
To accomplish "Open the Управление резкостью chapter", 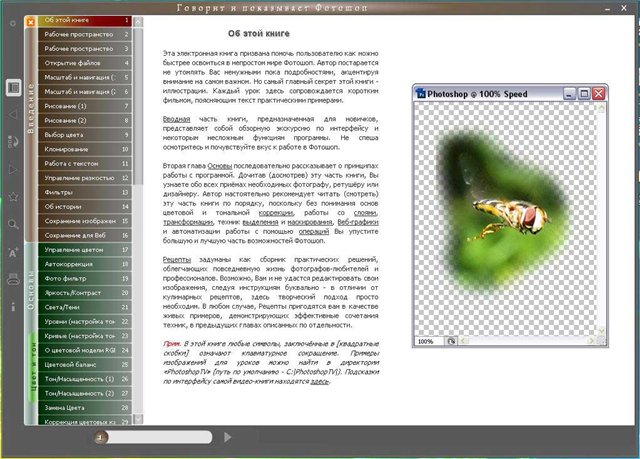I will [84, 178].
